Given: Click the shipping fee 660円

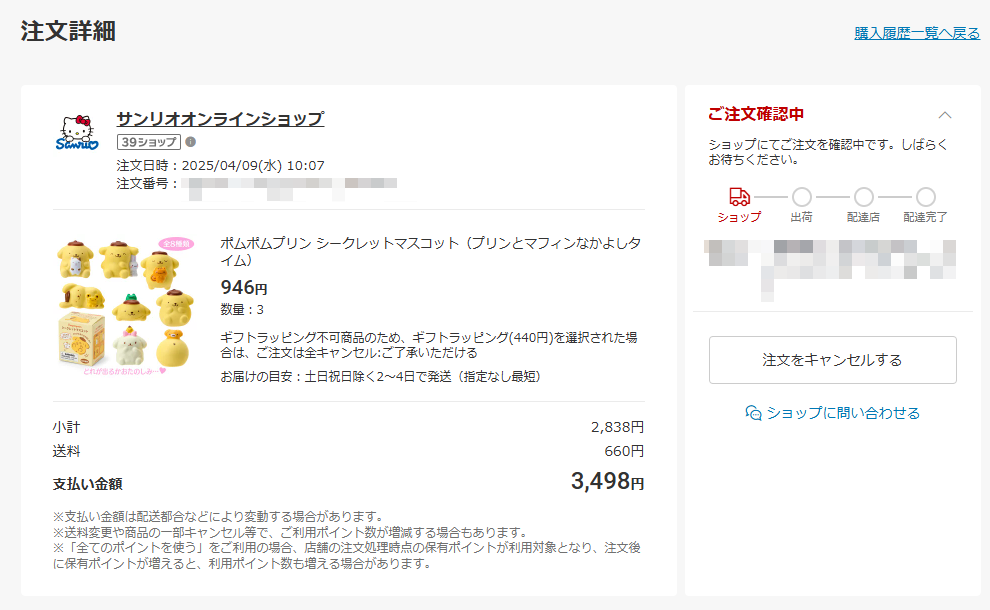Looking at the screenshot, I should (x=624, y=452).
